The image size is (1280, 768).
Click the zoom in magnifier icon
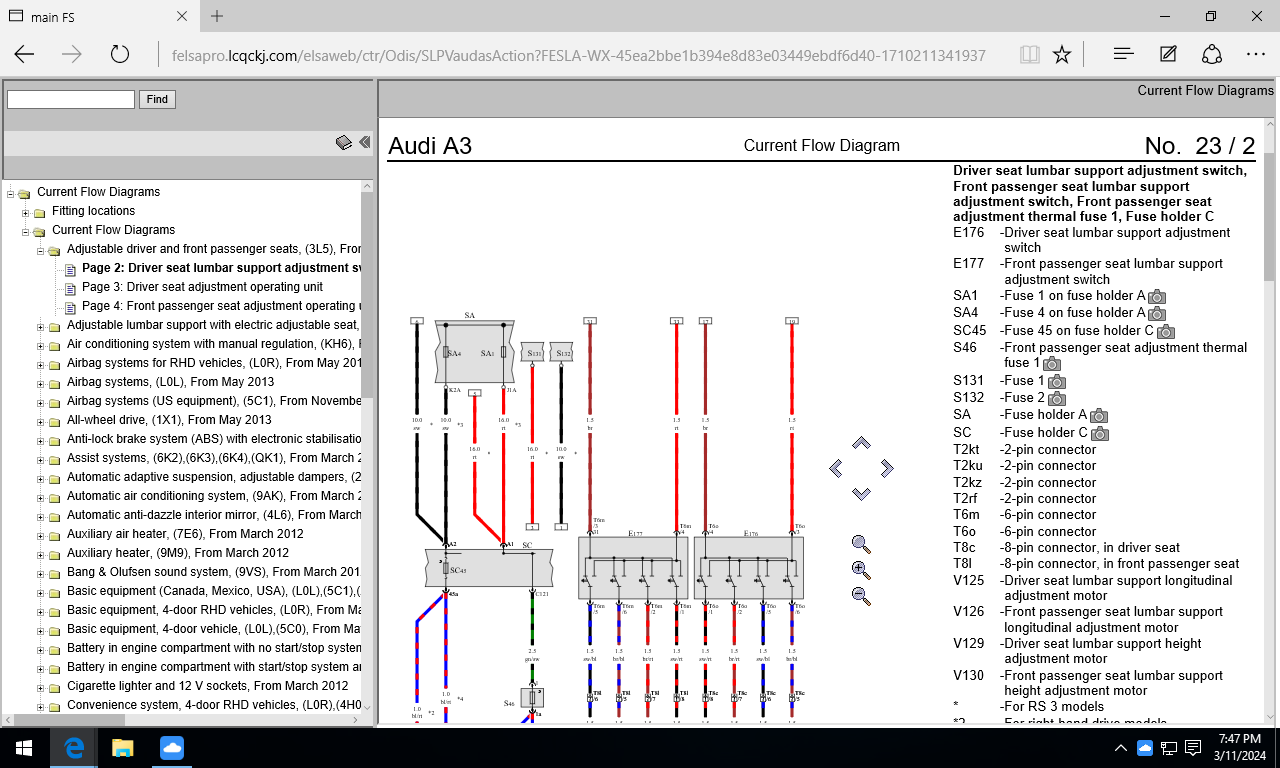[x=860, y=570]
